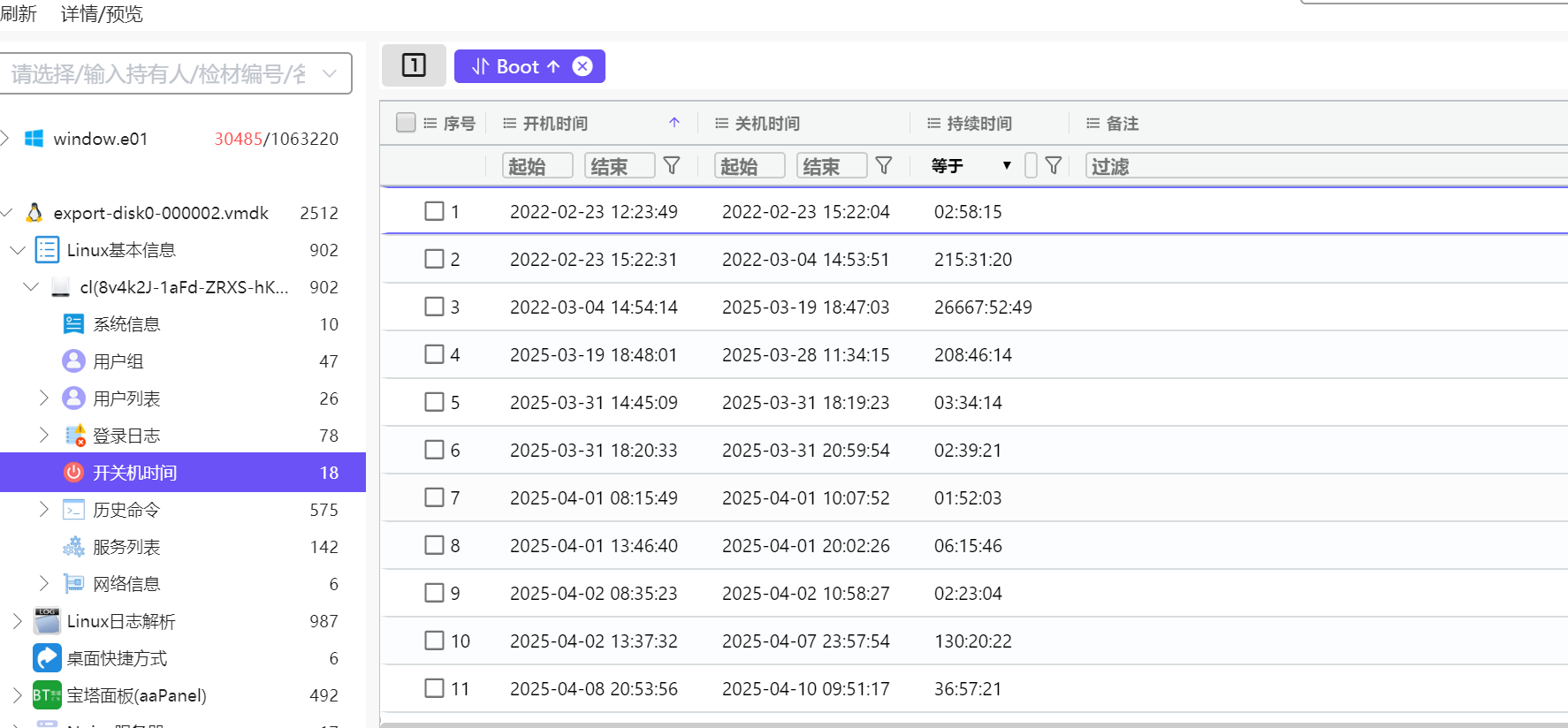The image size is (1568, 728).
Task: Click the 开机时间 结束 filter field
Action: 620,166
